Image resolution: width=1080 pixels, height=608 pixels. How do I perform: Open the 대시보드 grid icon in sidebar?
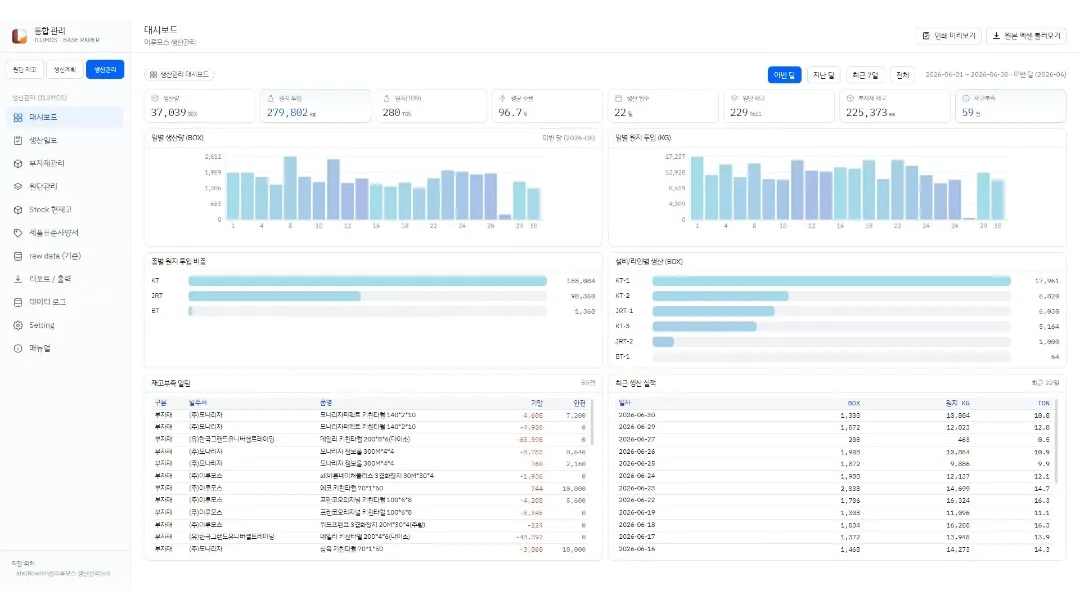tap(18, 118)
